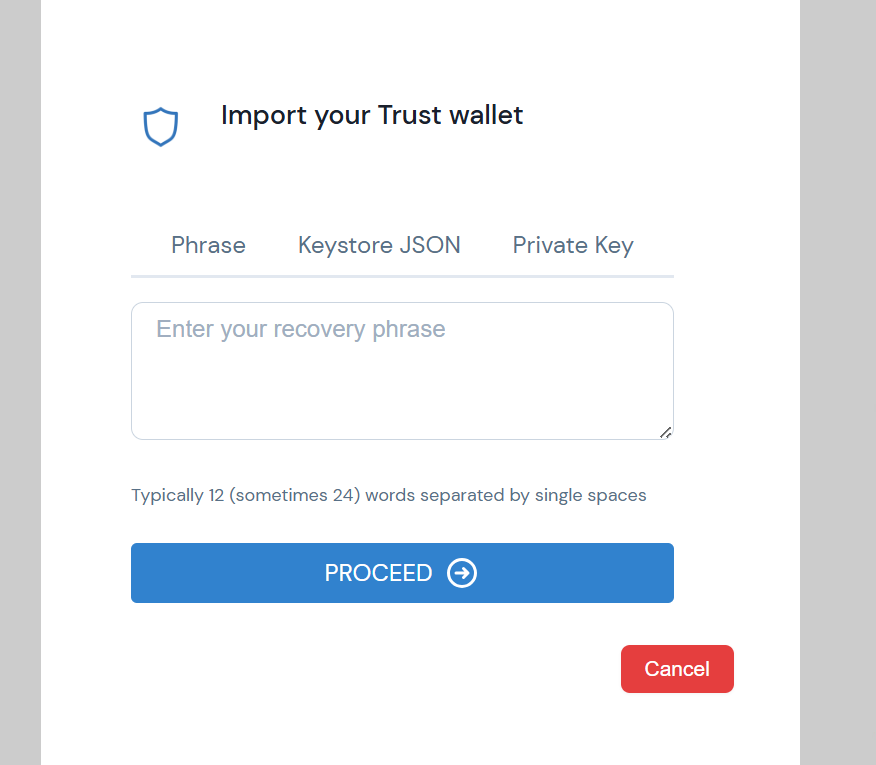Click the diagonal resize grip of the phrase box
This screenshot has width=876, height=765.
(665, 430)
